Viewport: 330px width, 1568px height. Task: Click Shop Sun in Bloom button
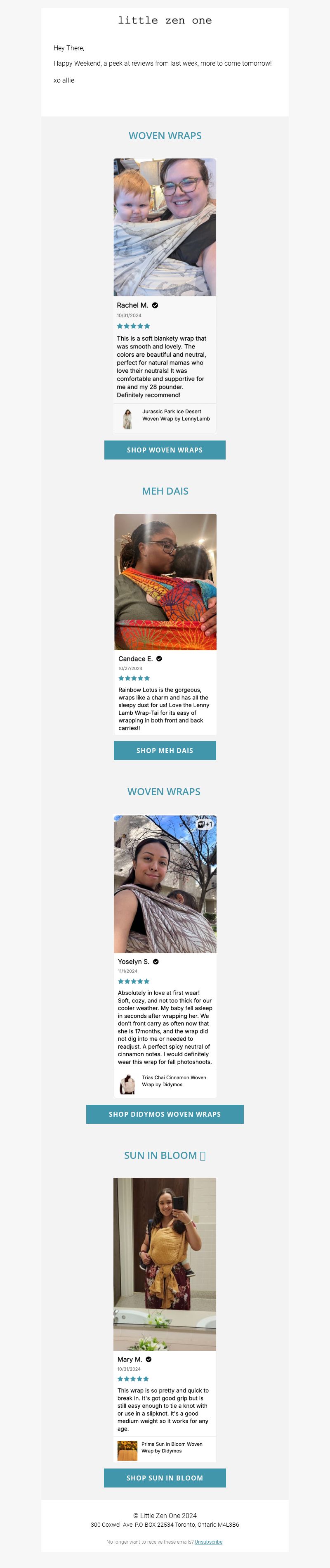pos(165,1478)
